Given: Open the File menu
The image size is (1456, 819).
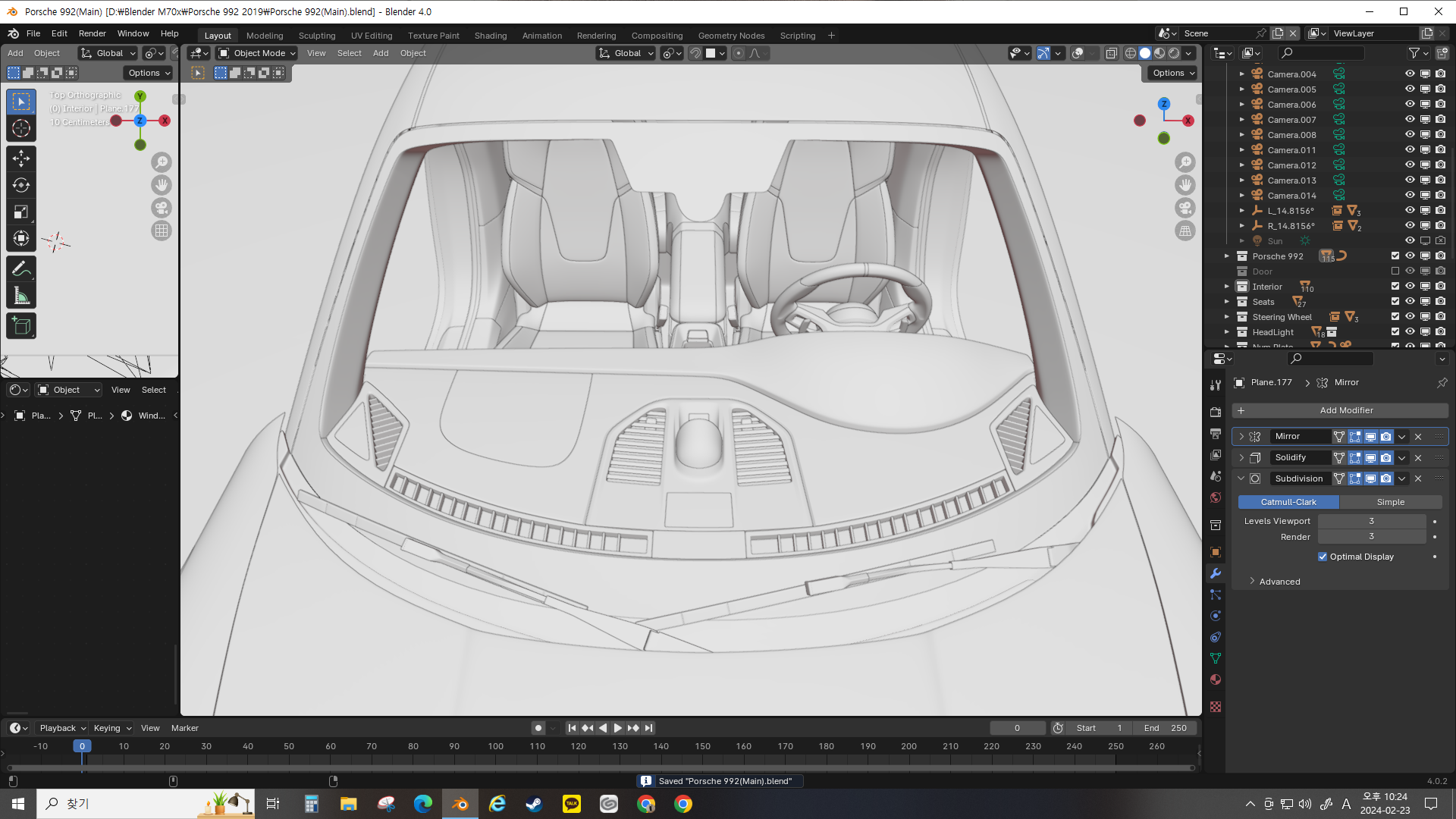Looking at the screenshot, I should [x=33, y=33].
